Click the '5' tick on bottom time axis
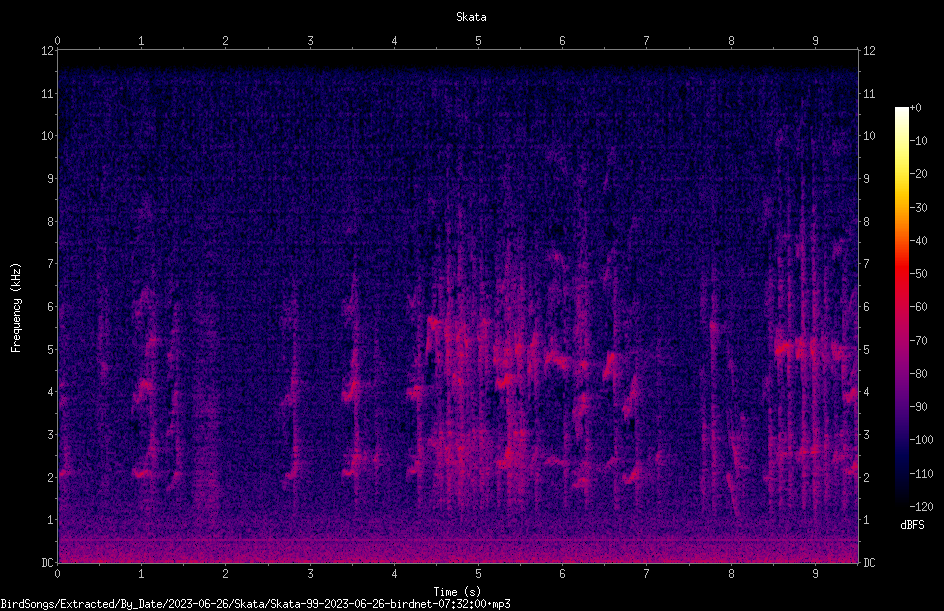 click(479, 574)
